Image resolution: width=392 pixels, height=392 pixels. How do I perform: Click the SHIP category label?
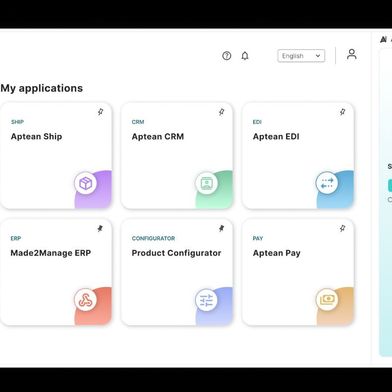tap(17, 122)
